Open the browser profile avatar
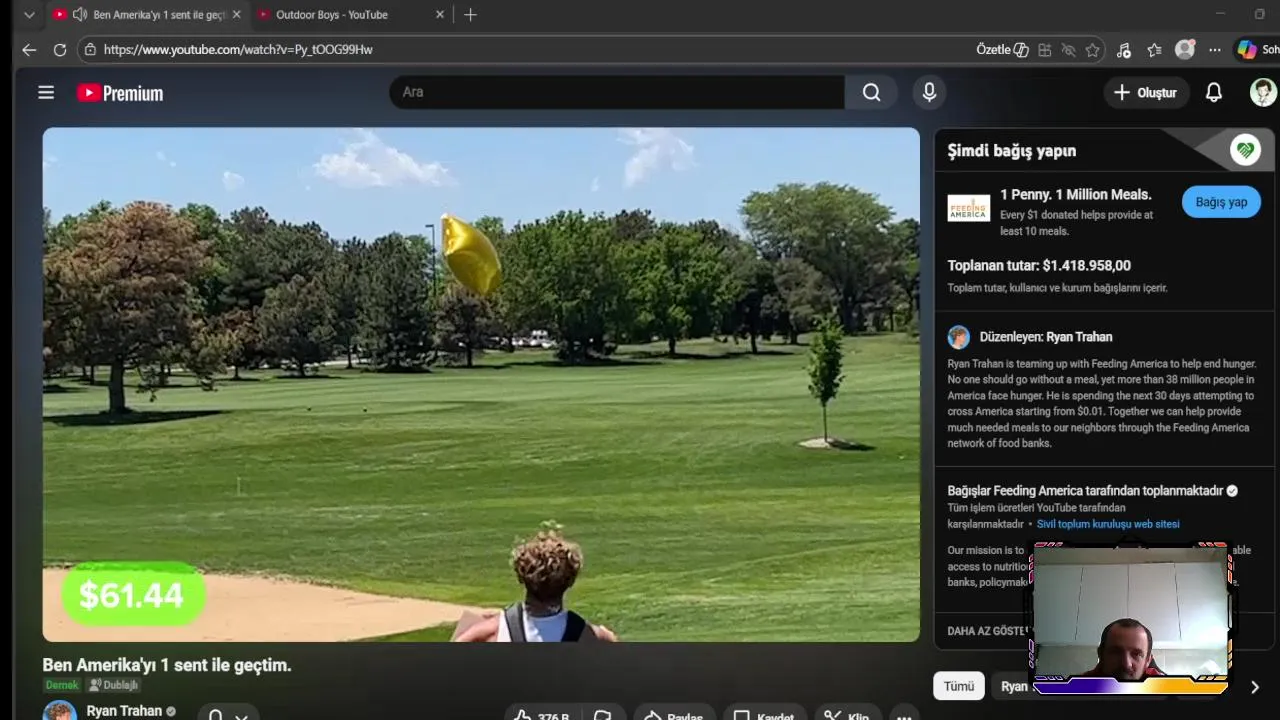 (x=1185, y=50)
